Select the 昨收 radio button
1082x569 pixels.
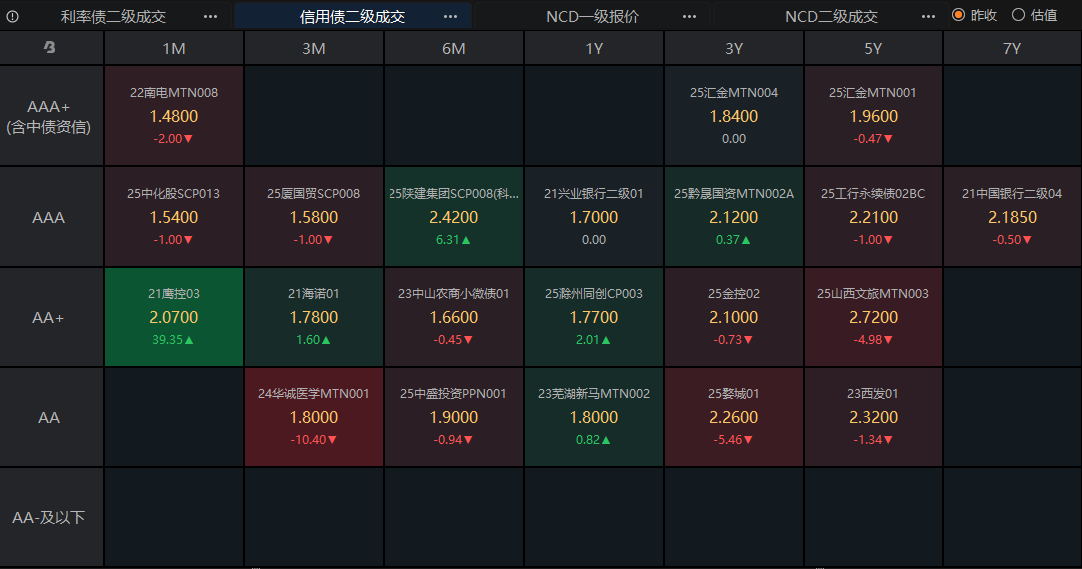[958, 14]
